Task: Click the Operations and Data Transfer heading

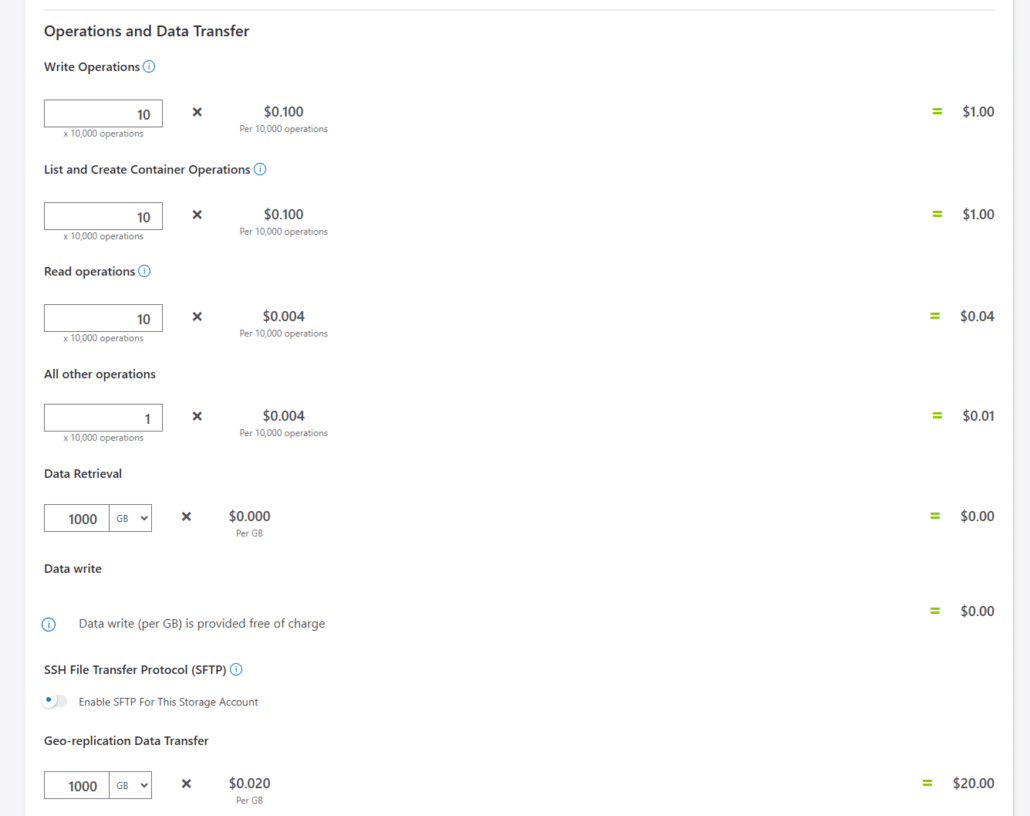Action: pos(146,31)
